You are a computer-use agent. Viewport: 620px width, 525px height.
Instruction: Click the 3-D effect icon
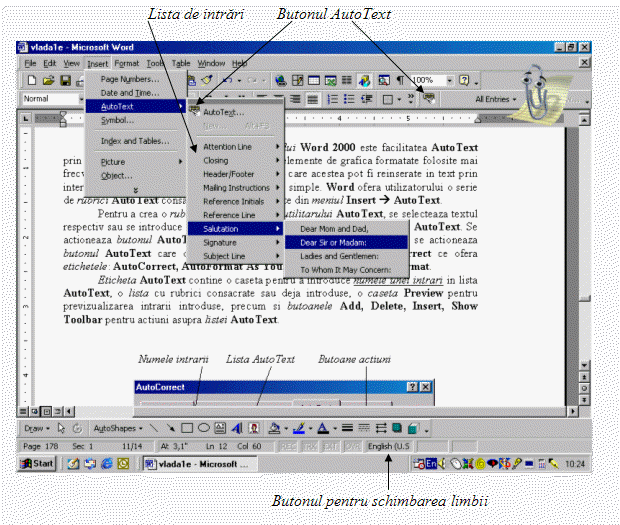(413, 428)
